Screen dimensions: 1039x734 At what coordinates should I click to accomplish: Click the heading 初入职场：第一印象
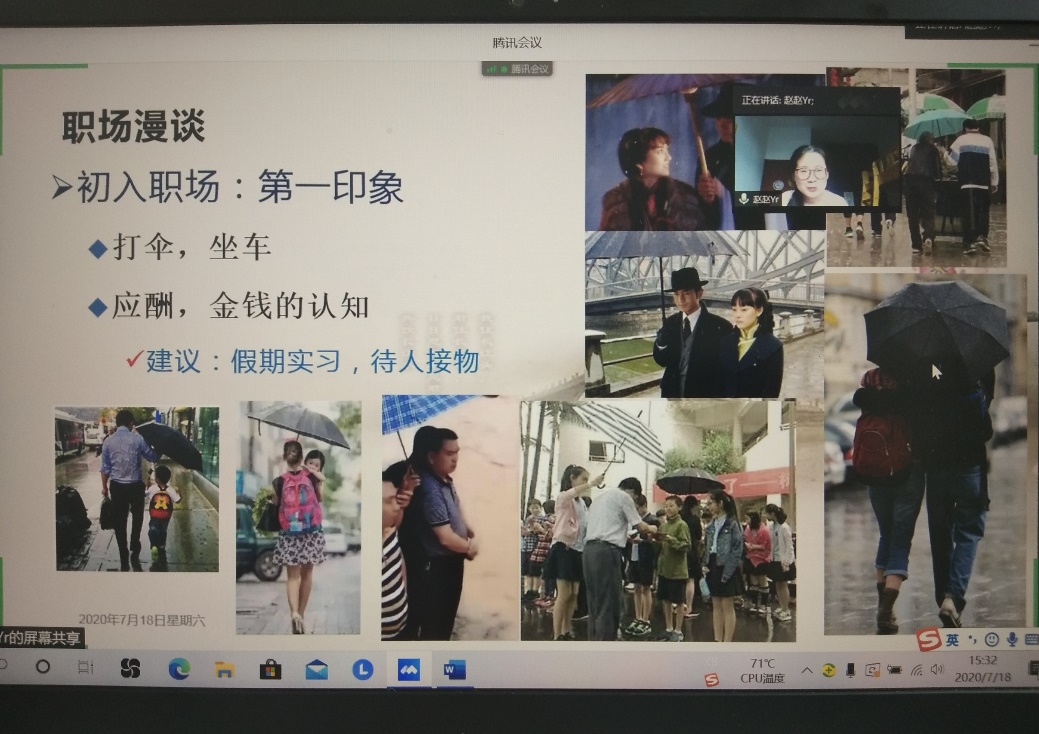click(x=239, y=186)
